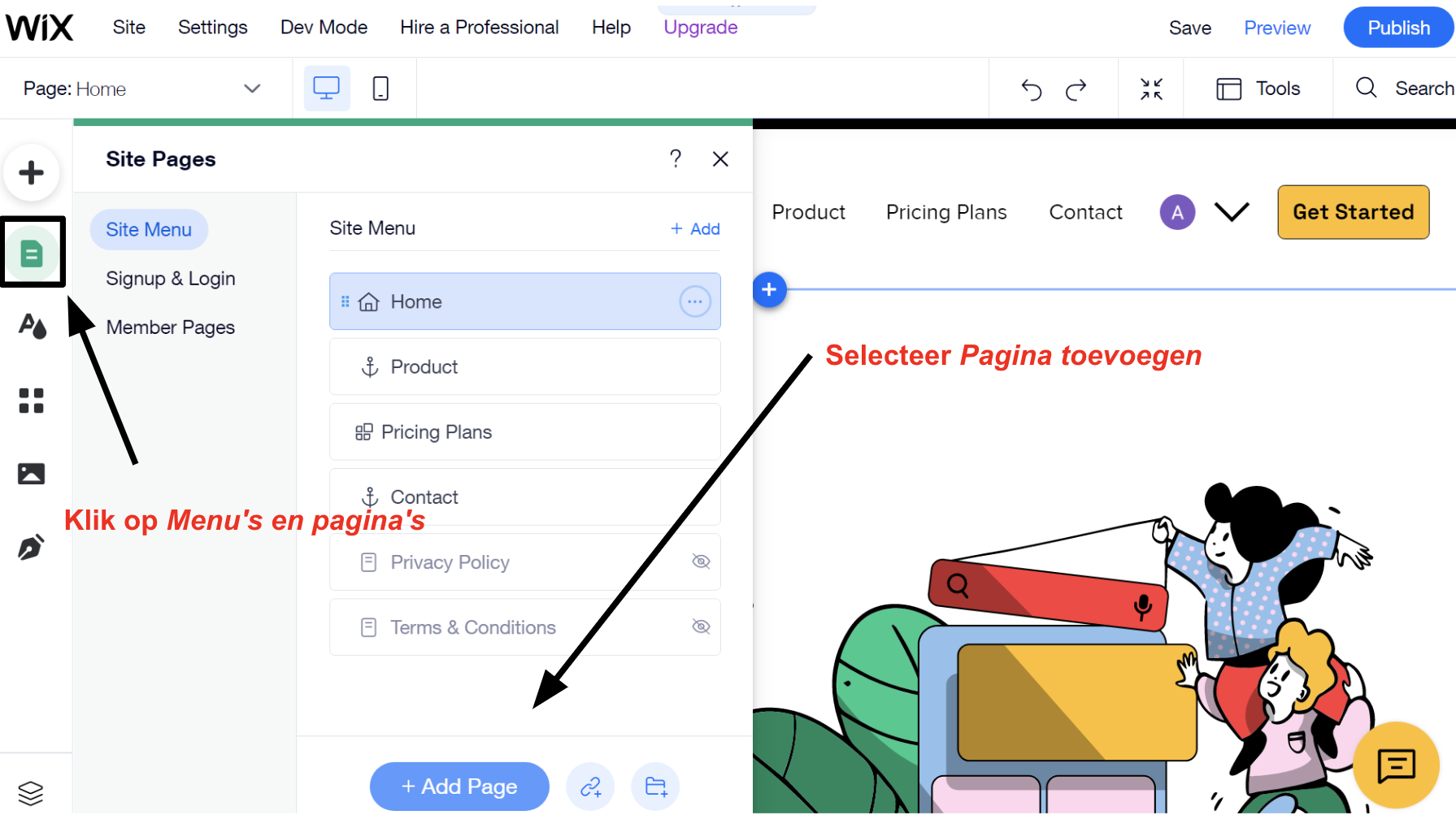Open the Blog pen icon in sidebar
The image size is (1456, 815).
coord(31,548)
